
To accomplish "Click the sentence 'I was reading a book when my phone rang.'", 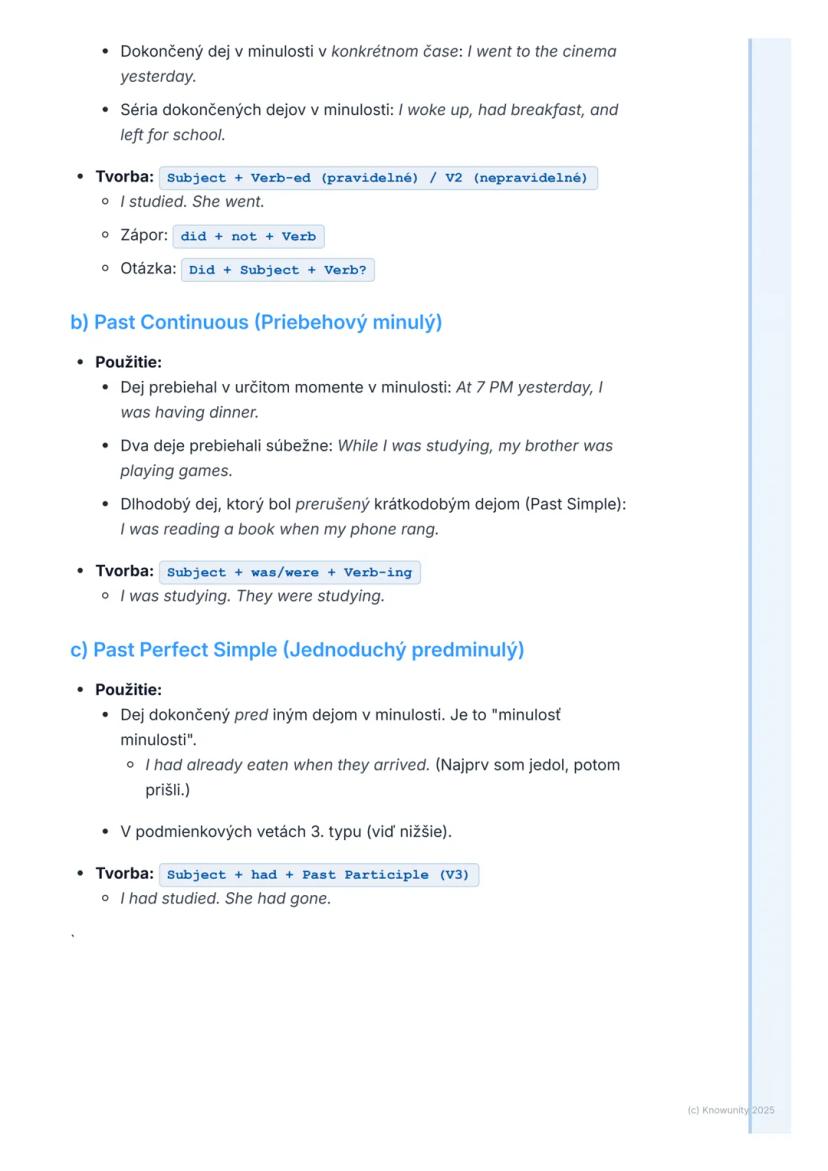I will pos(279,529).
